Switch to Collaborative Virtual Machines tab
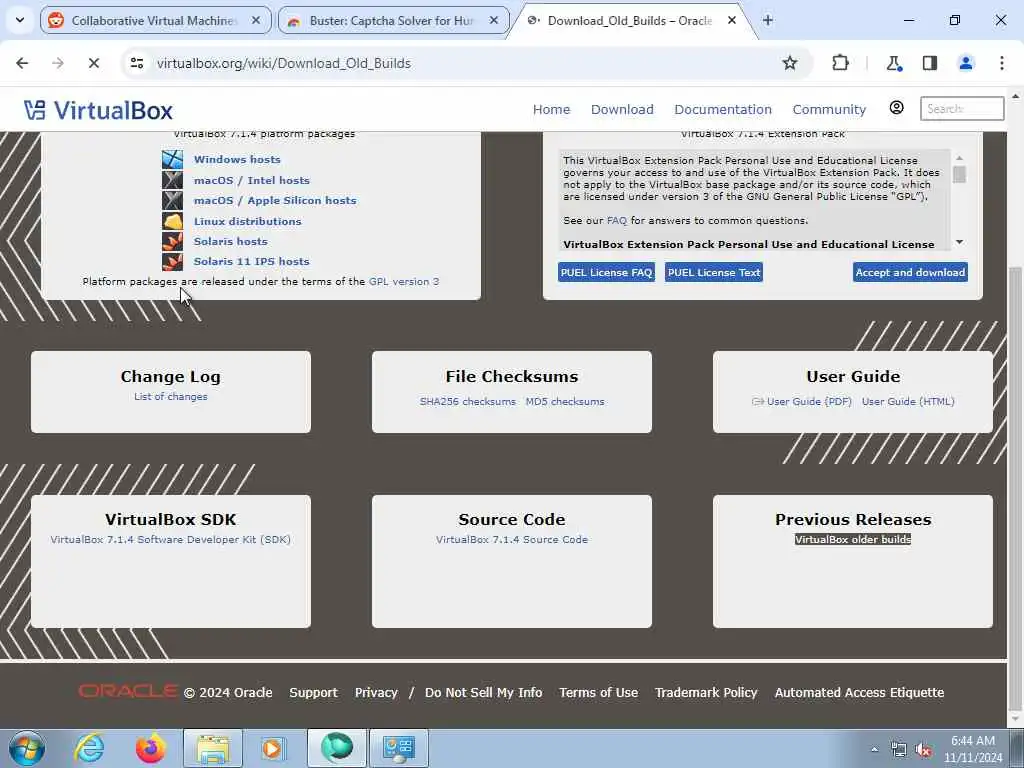Image resolution: width=1024 pixels, height=768 pixels. [x=155, y=20]
